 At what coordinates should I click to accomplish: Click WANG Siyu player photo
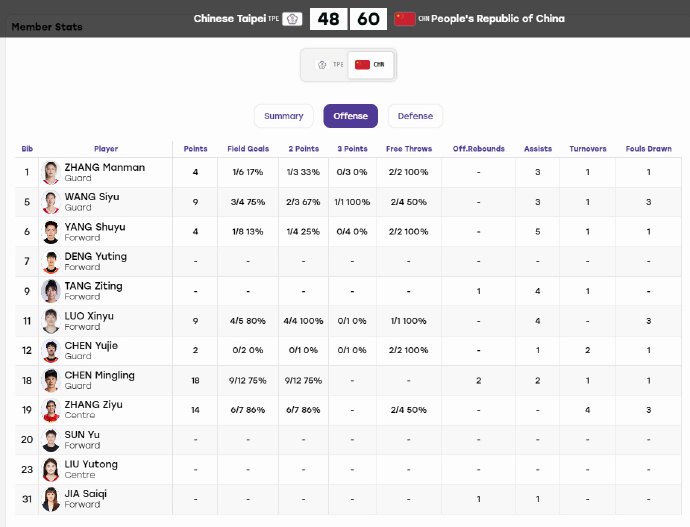tap(51, 202)
